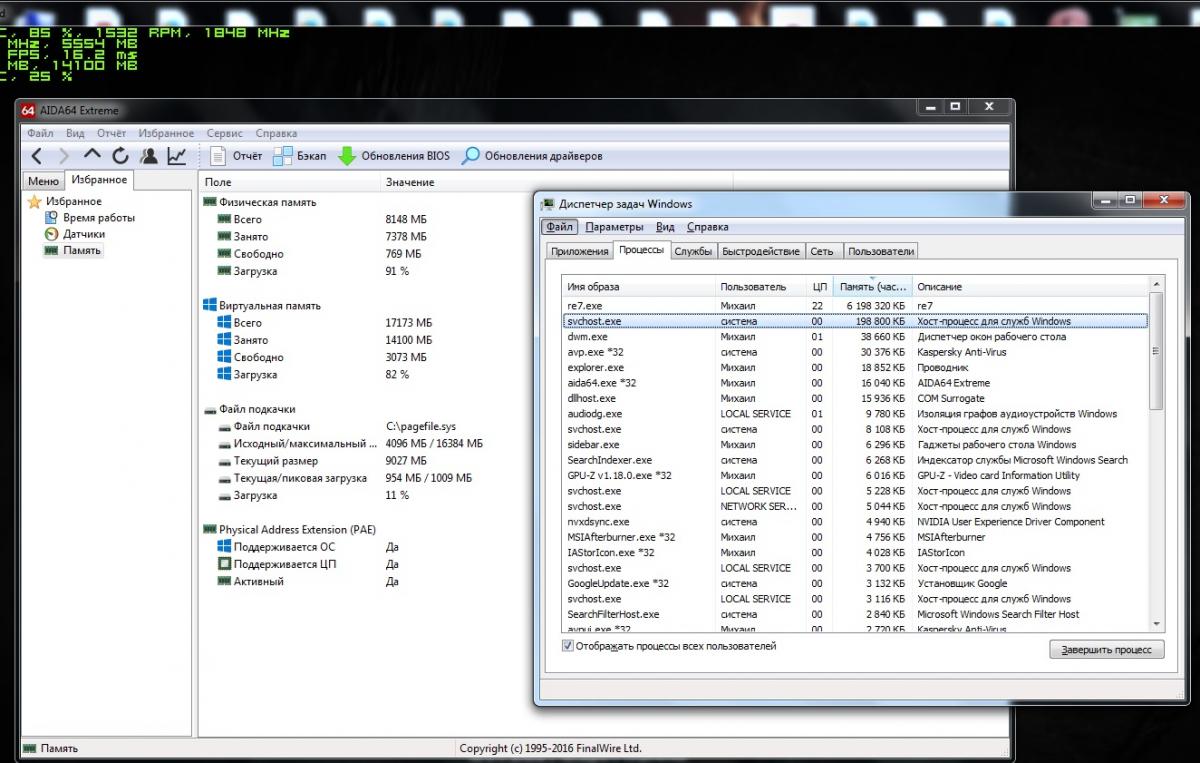This screenshot has width=1200, height=763.
Task: Select the GPU-Z v1.18.0.exe *32 process
Action: coord(855,476)
